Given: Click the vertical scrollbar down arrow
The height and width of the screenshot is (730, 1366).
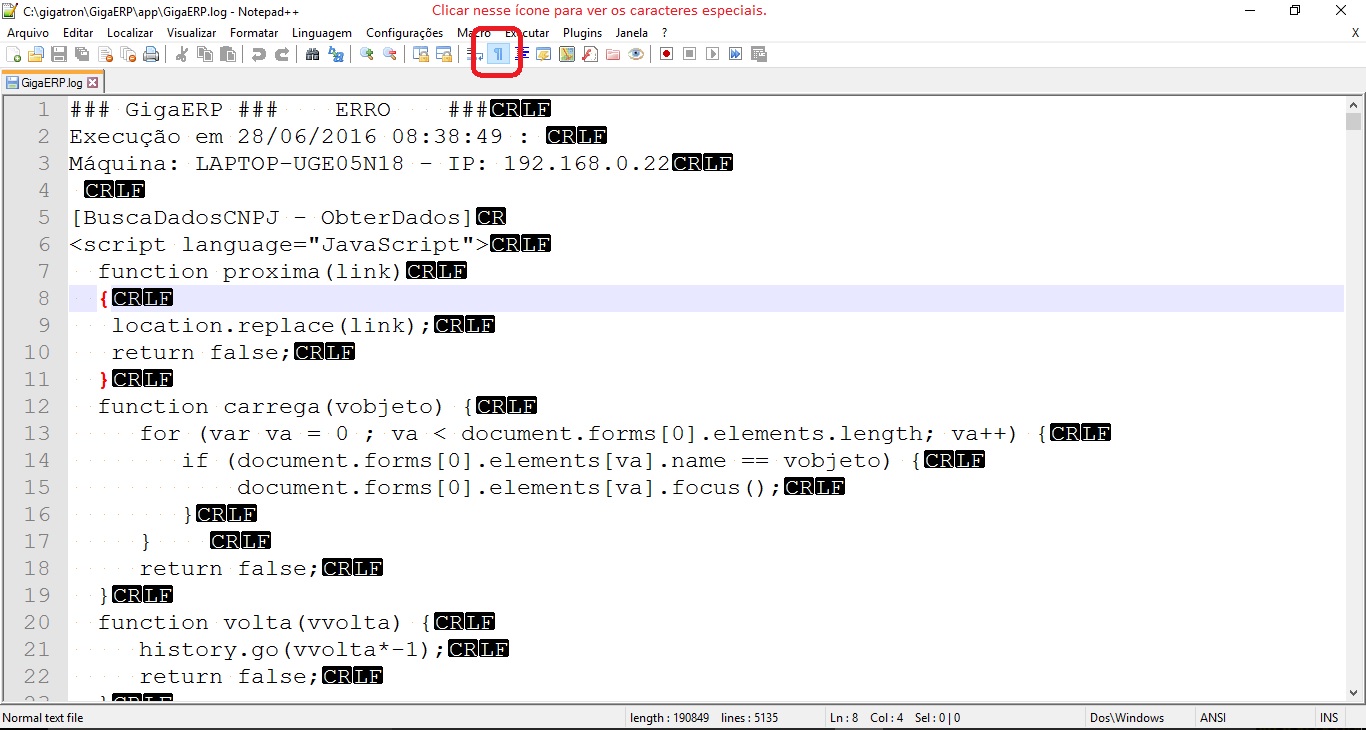Looking at the screenshot, I should (x=1353, y=693).
